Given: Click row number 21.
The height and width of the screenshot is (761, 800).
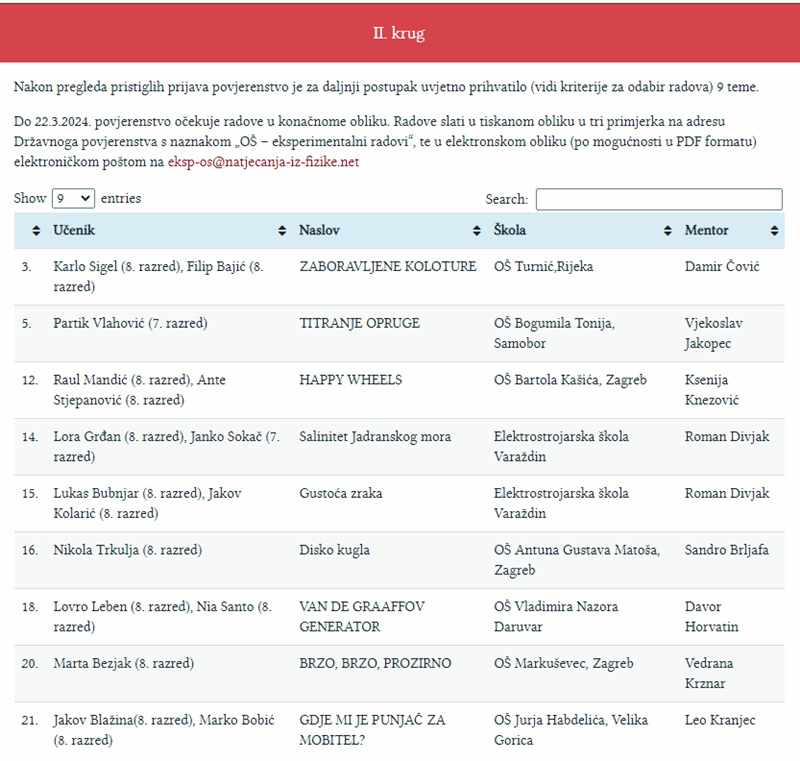Looking at the screenshot, I should [30, 720].
